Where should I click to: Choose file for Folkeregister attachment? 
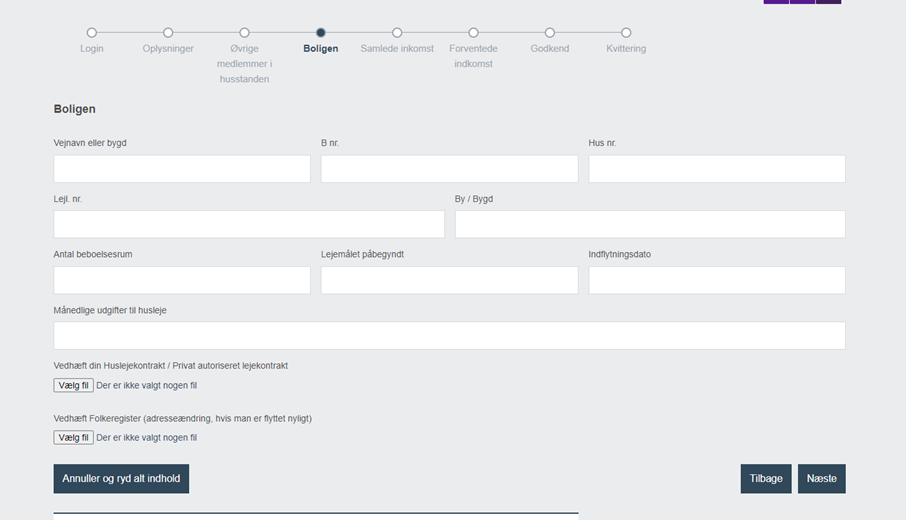click(73, 437)
